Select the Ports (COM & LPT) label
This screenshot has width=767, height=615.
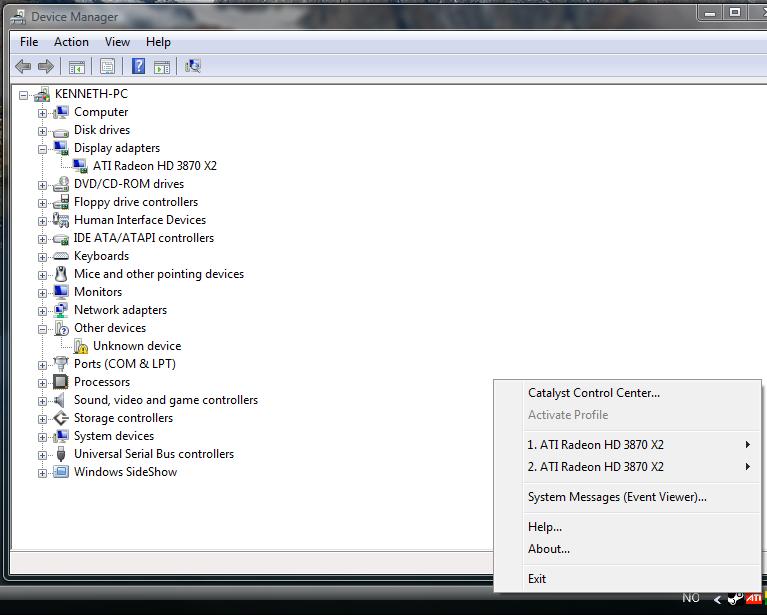125,364
